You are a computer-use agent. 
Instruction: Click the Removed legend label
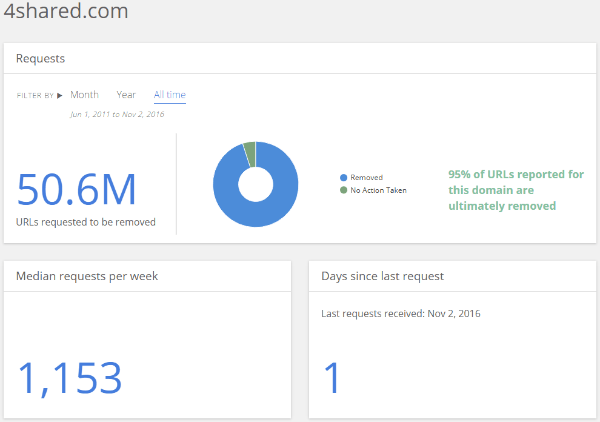point(367,178)
